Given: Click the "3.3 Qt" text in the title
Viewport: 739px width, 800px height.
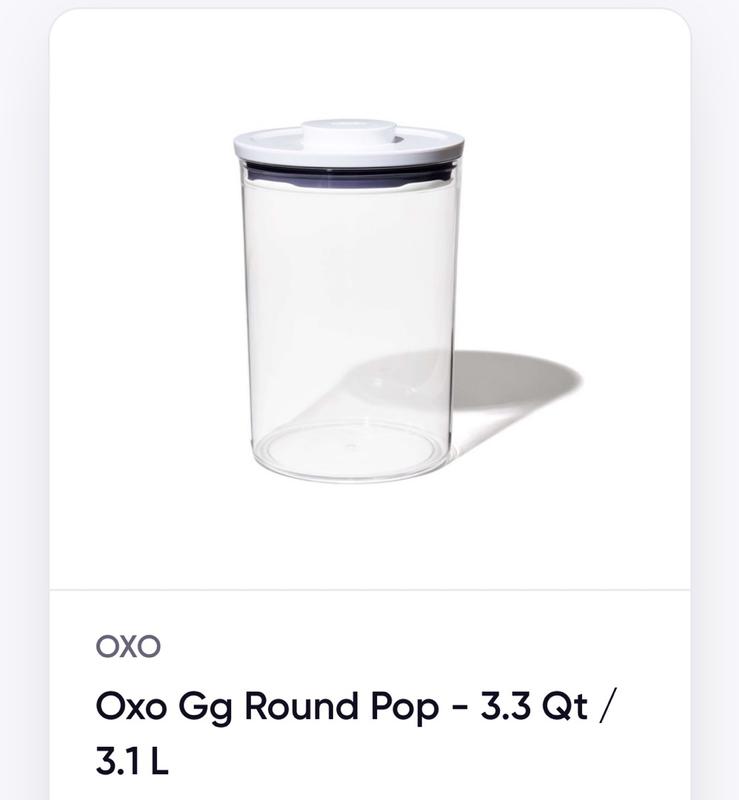Looking at the screenshot, I should click(x=535, y=708).
